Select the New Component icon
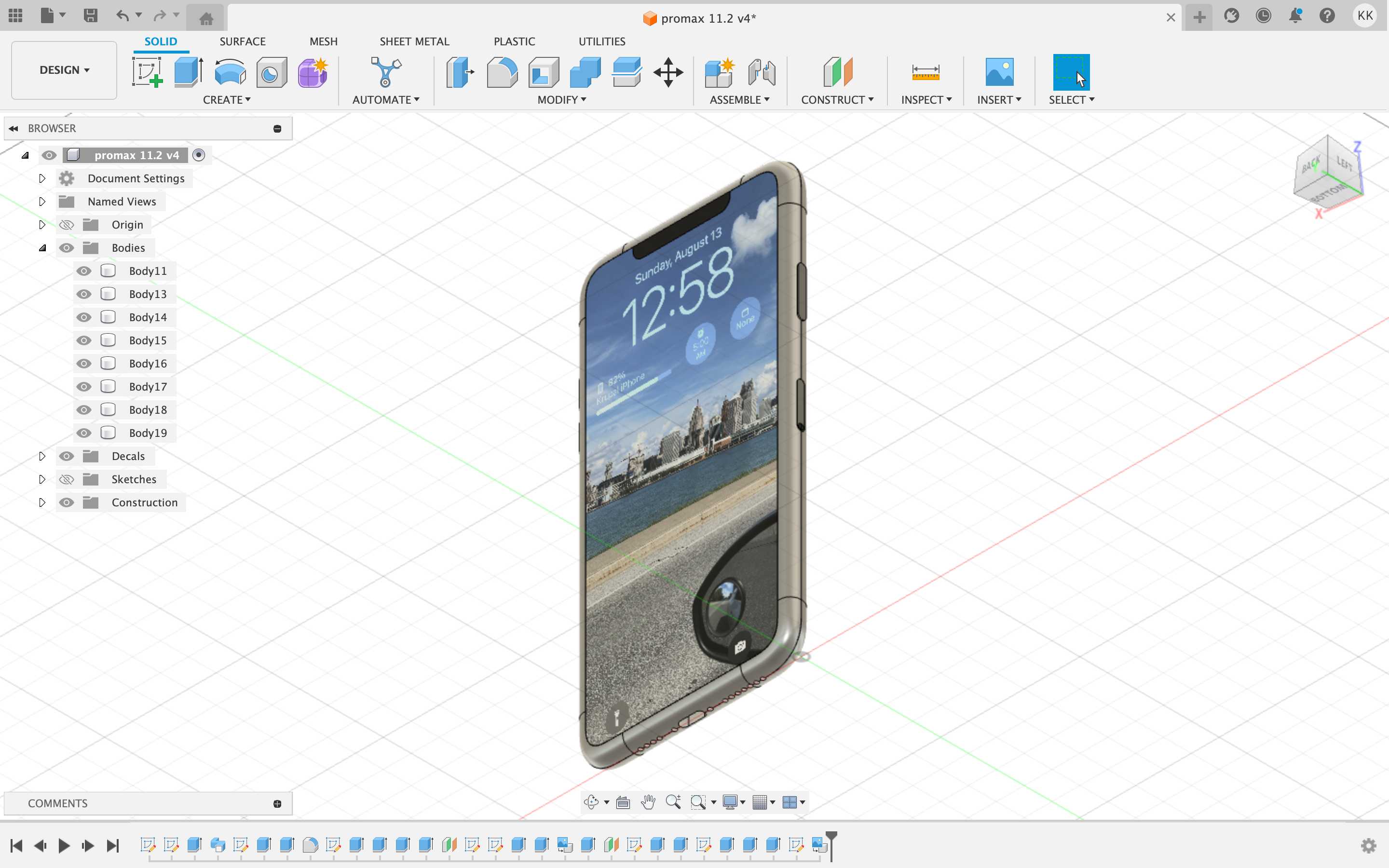This screenshot has width=1389, height=868. coord(719,72)
